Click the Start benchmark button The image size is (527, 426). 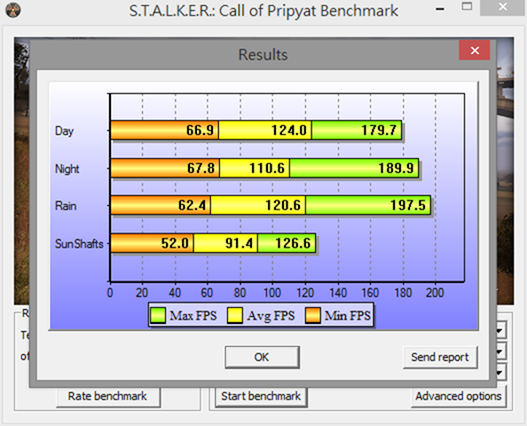tap(261, 396)
